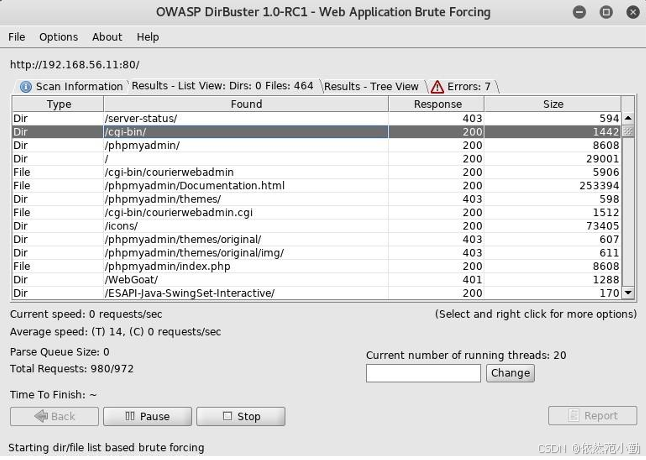This screenshot has height=460, width=646.
Task: Click the results table scrollbar thumb
Action: 628,132
